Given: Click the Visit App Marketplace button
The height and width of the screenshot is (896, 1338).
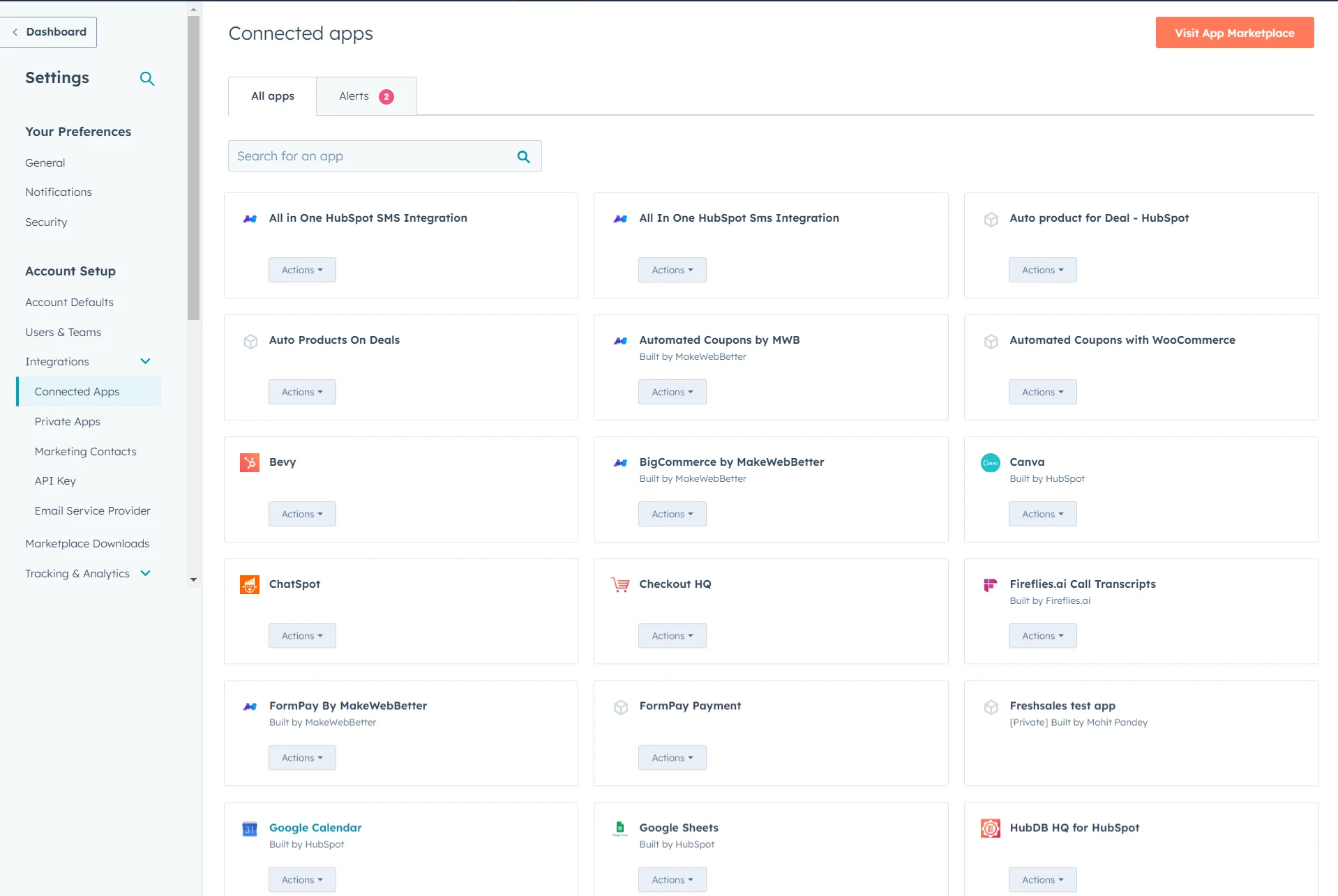Looking at the screenshot, I should pyautogui.click(x=1233, y=32).
